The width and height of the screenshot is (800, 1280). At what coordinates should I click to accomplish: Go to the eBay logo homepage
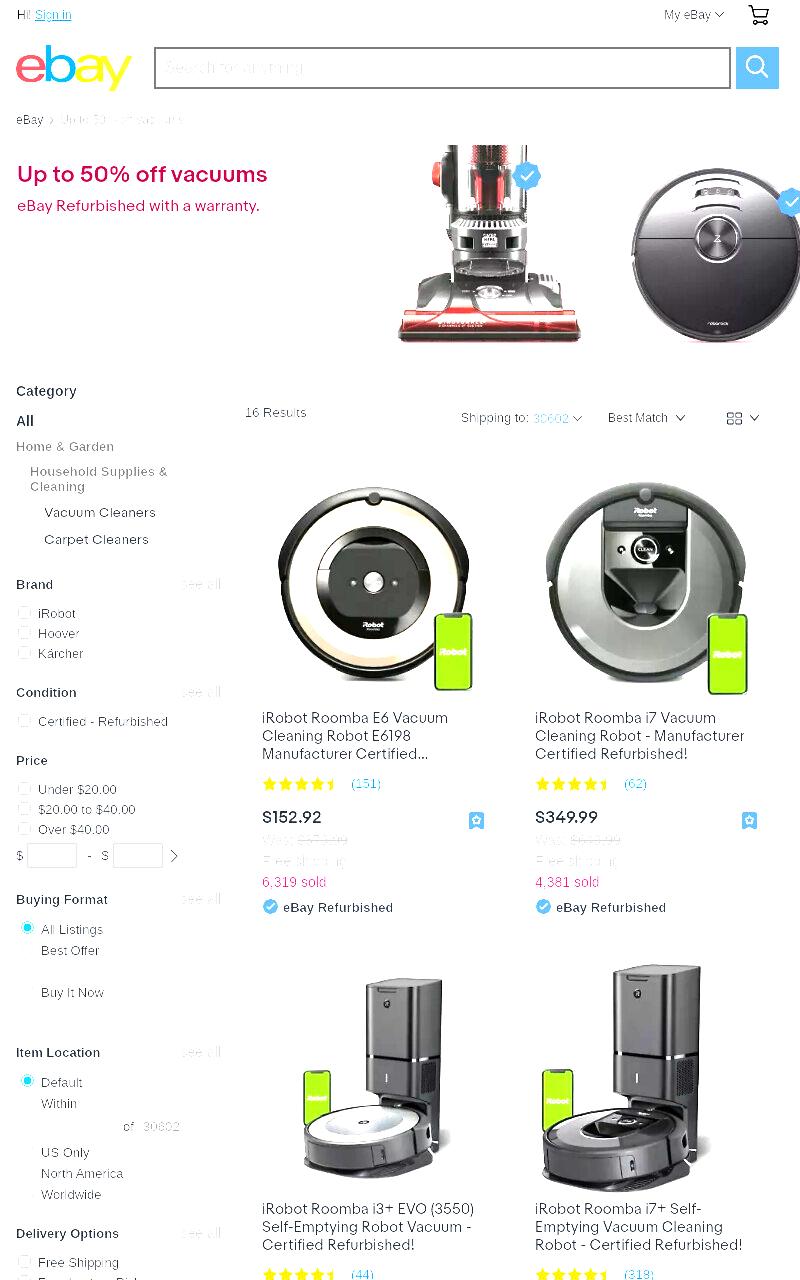(74, 67)
